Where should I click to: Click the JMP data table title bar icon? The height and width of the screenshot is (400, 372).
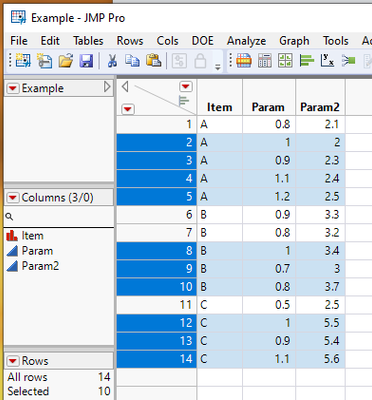[18, 17]
